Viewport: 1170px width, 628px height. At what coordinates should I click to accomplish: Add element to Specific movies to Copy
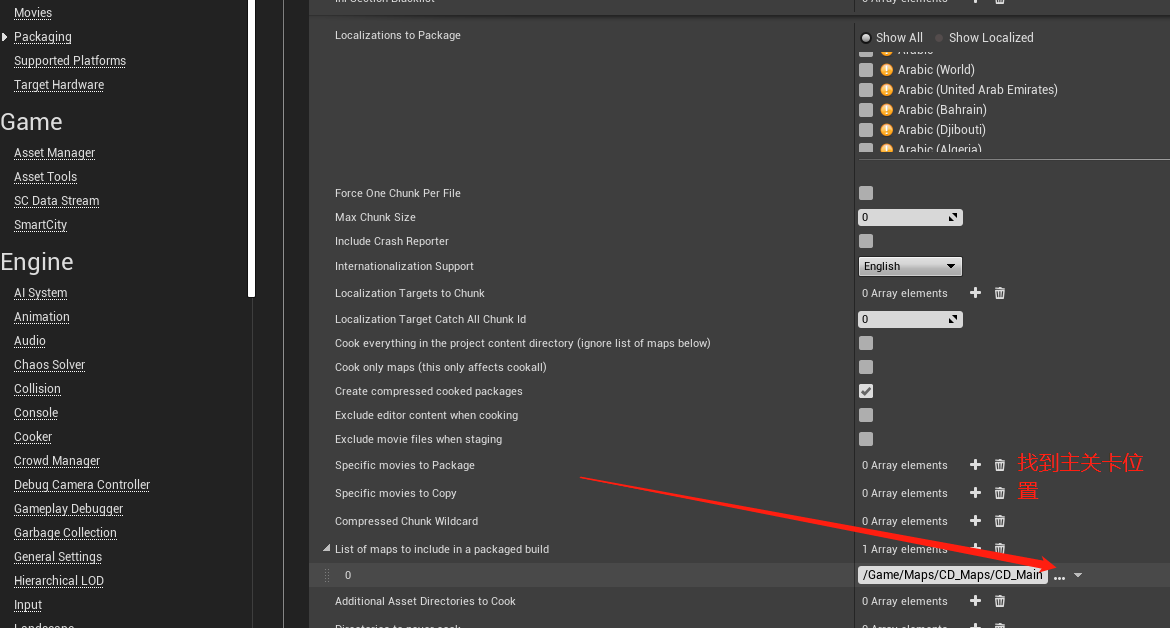point(975,493)
